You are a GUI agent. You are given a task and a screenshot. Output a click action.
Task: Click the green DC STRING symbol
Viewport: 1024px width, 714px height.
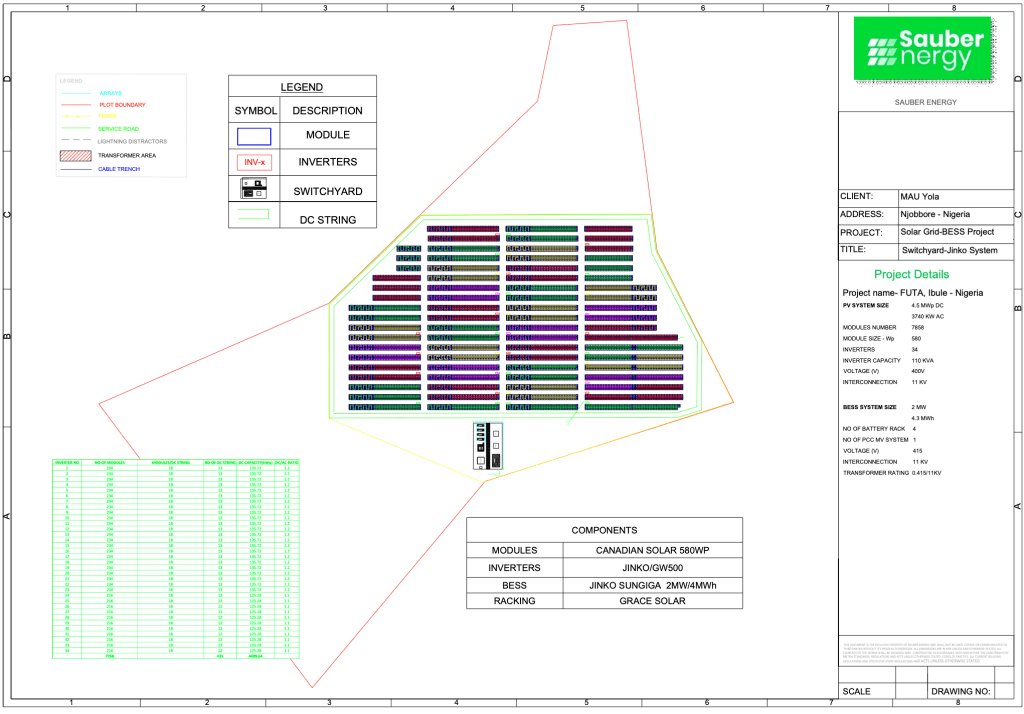pyautogui.click(x=254, y=213)
